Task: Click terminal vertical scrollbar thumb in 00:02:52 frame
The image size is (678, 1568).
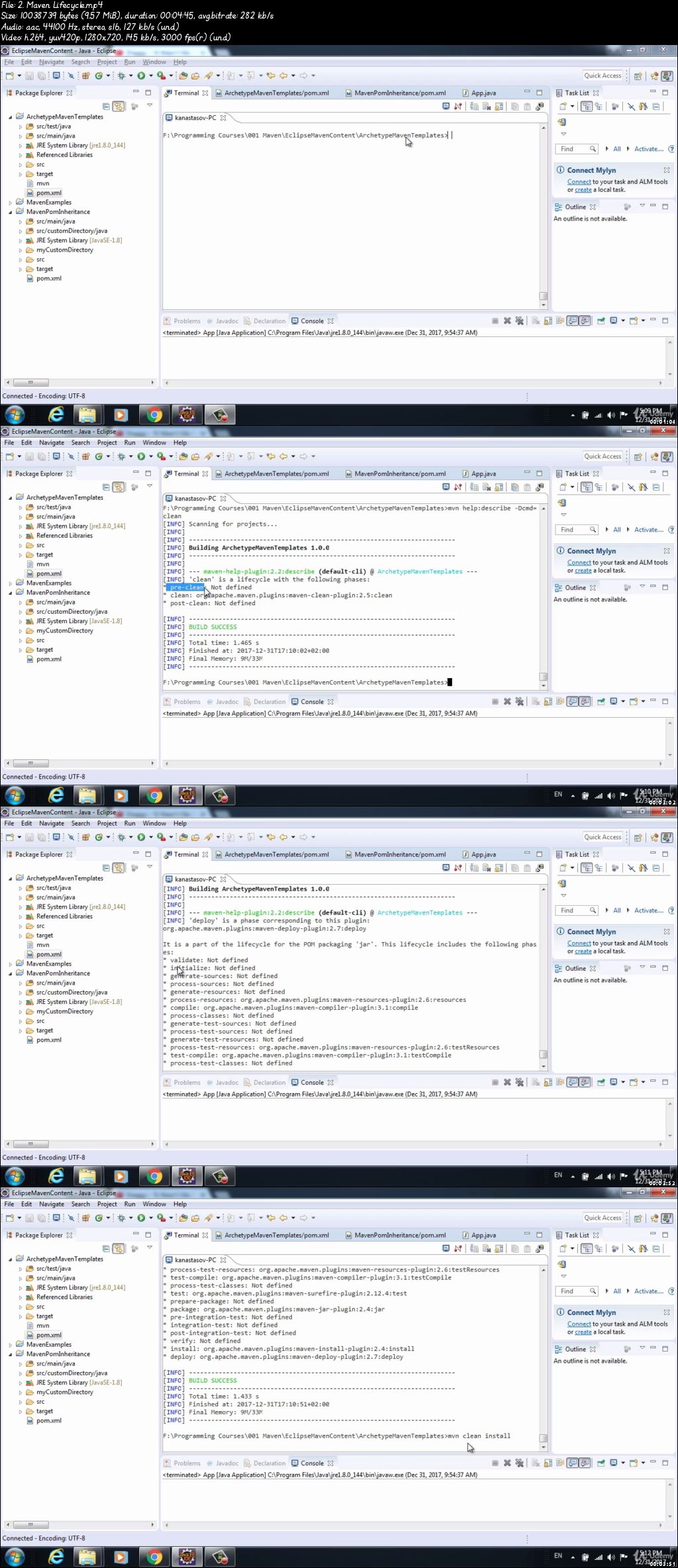Action: [543, 1054]
